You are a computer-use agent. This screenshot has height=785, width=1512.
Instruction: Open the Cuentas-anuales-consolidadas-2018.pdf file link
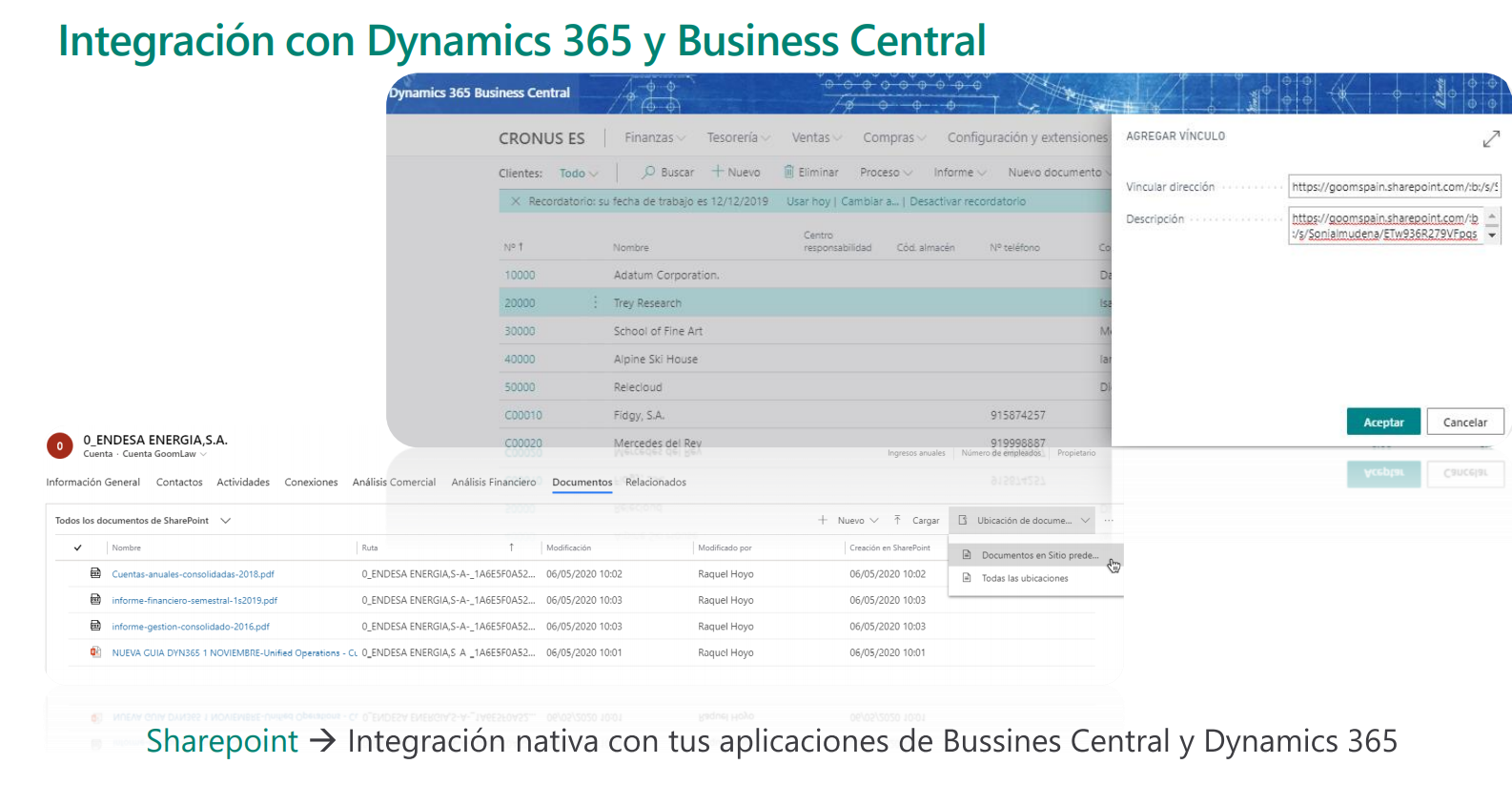[193, 574]
